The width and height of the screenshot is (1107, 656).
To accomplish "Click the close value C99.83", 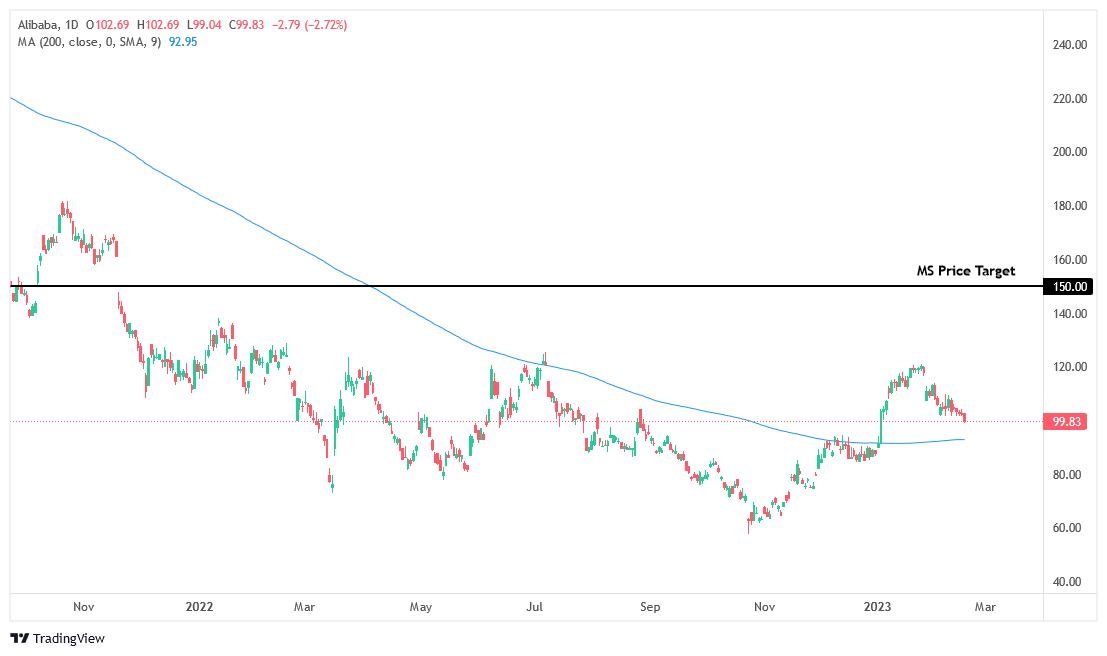I will (246, 25).
